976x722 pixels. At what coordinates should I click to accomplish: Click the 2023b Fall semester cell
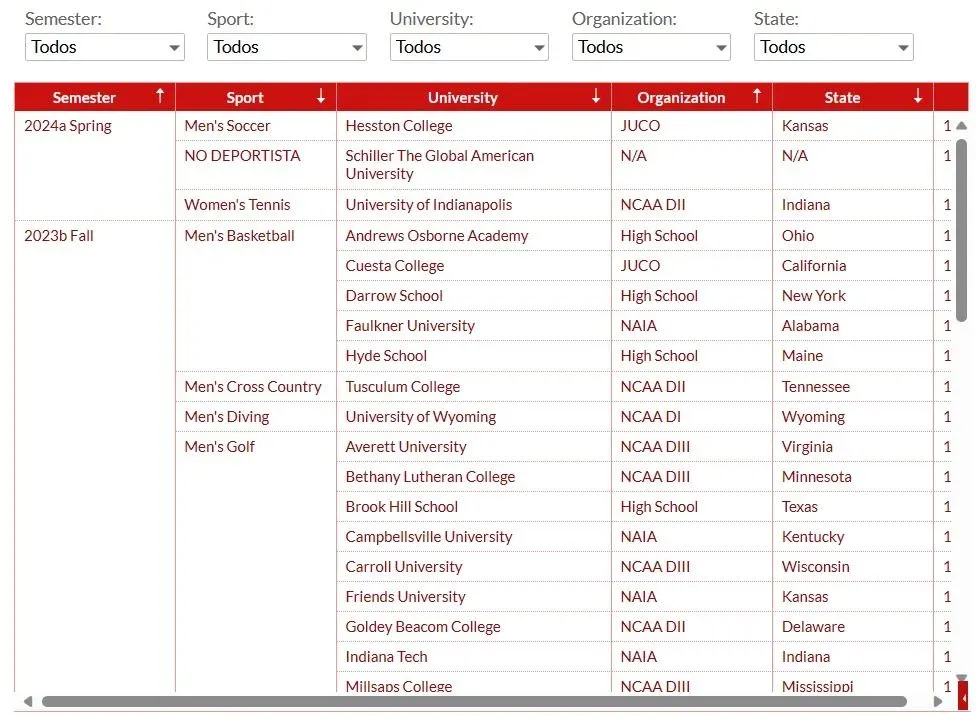59,236
